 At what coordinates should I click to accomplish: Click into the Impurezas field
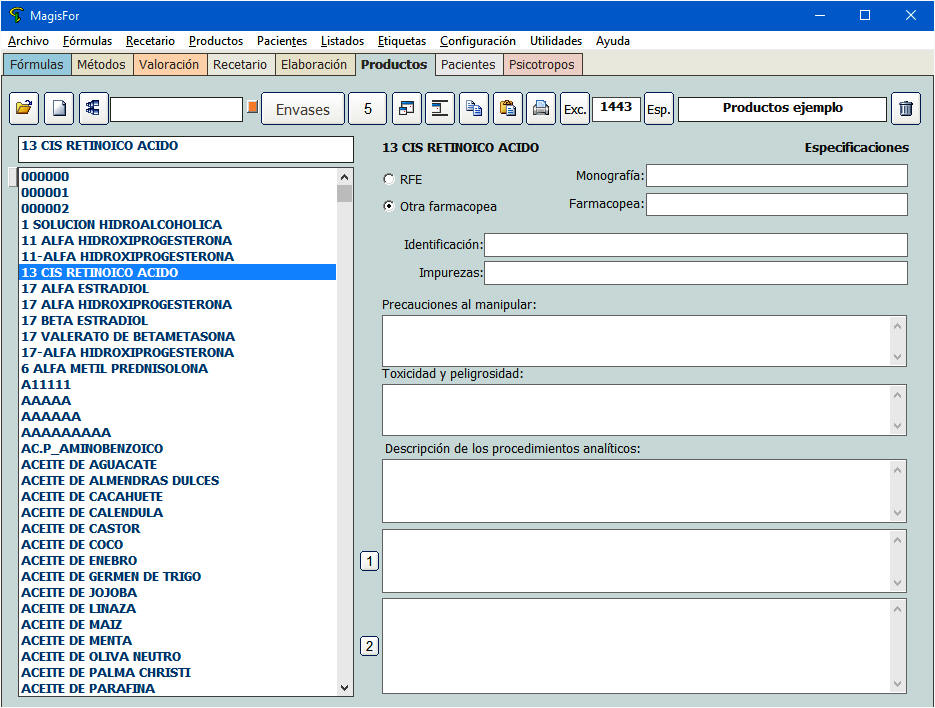click(x=696, y=273)
